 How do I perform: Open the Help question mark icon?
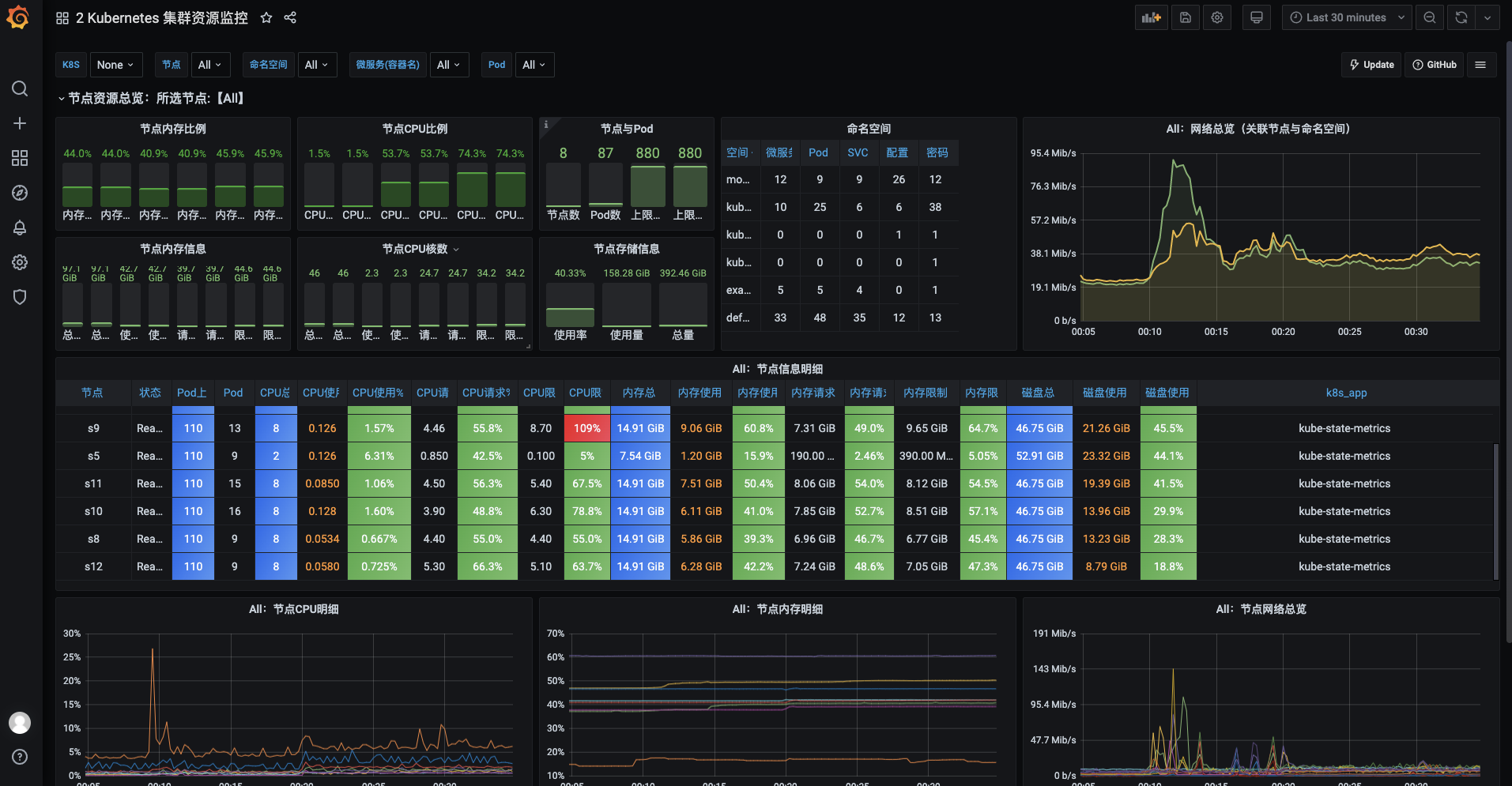coord(20,757)
